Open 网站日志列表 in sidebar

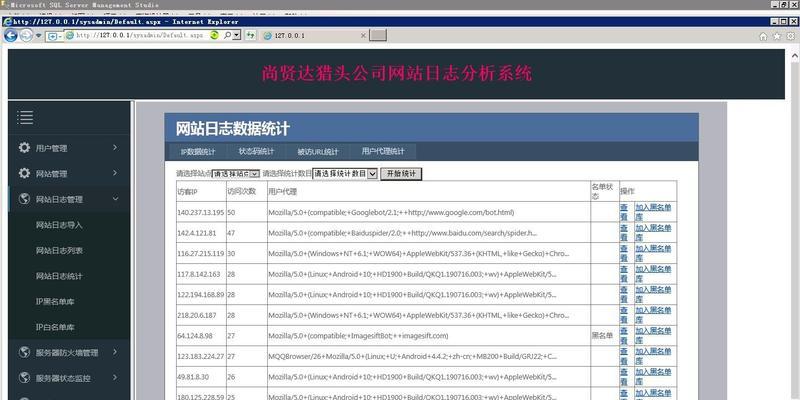coord(59,251)
